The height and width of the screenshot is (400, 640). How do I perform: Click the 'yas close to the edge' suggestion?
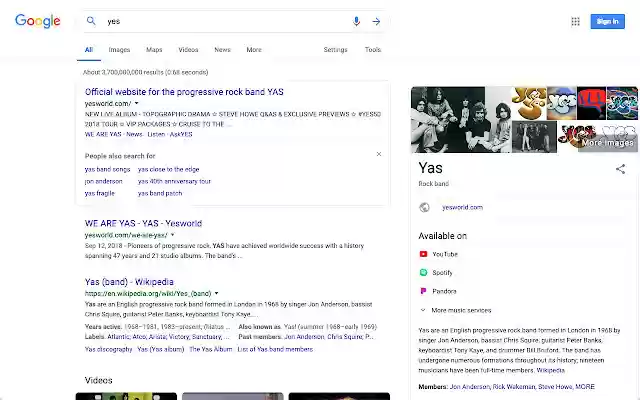click(x=169, y=169)
